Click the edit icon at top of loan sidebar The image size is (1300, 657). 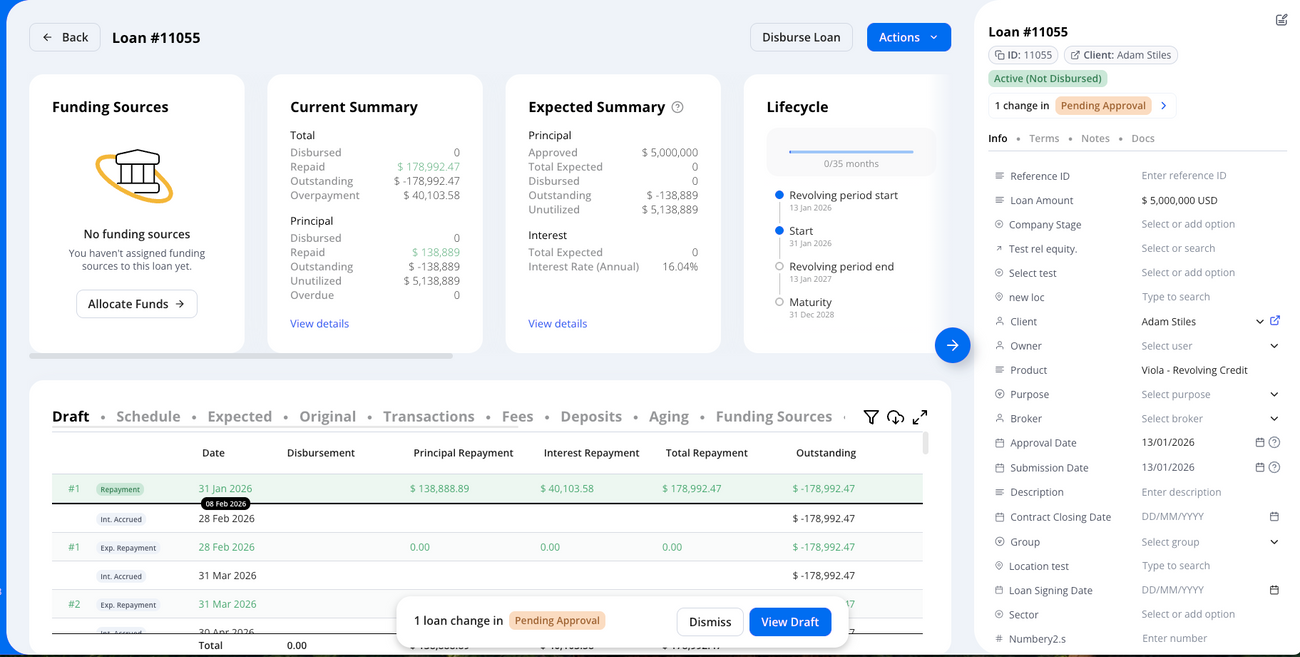coord(1282,20)
